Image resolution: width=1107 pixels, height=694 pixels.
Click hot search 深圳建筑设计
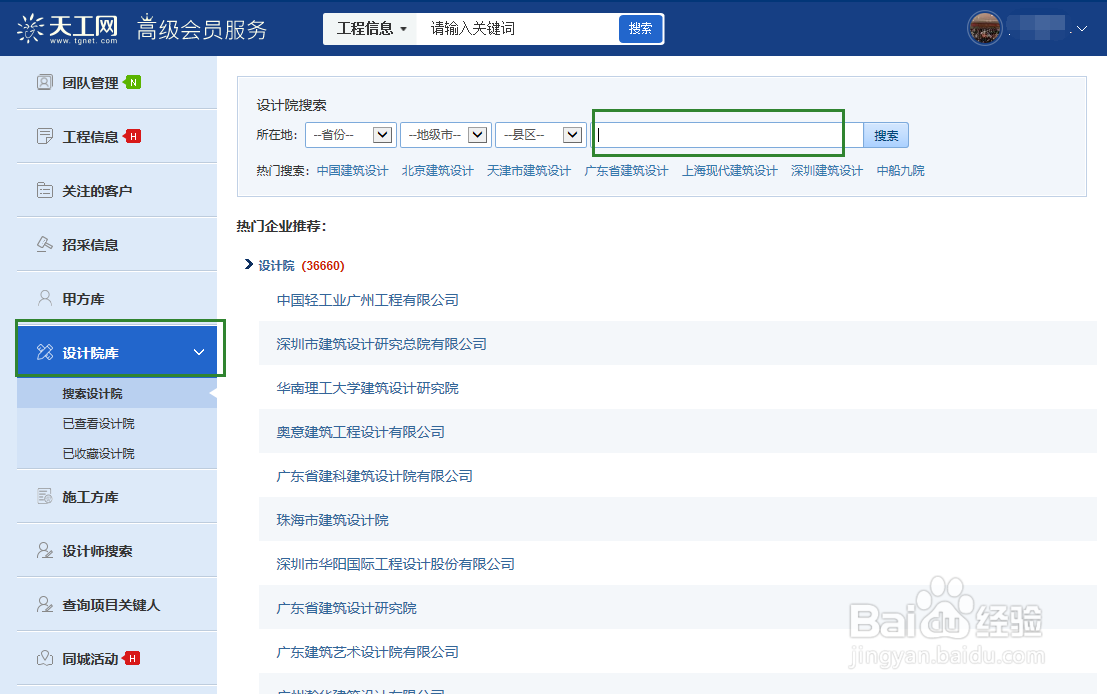point(827,171)
